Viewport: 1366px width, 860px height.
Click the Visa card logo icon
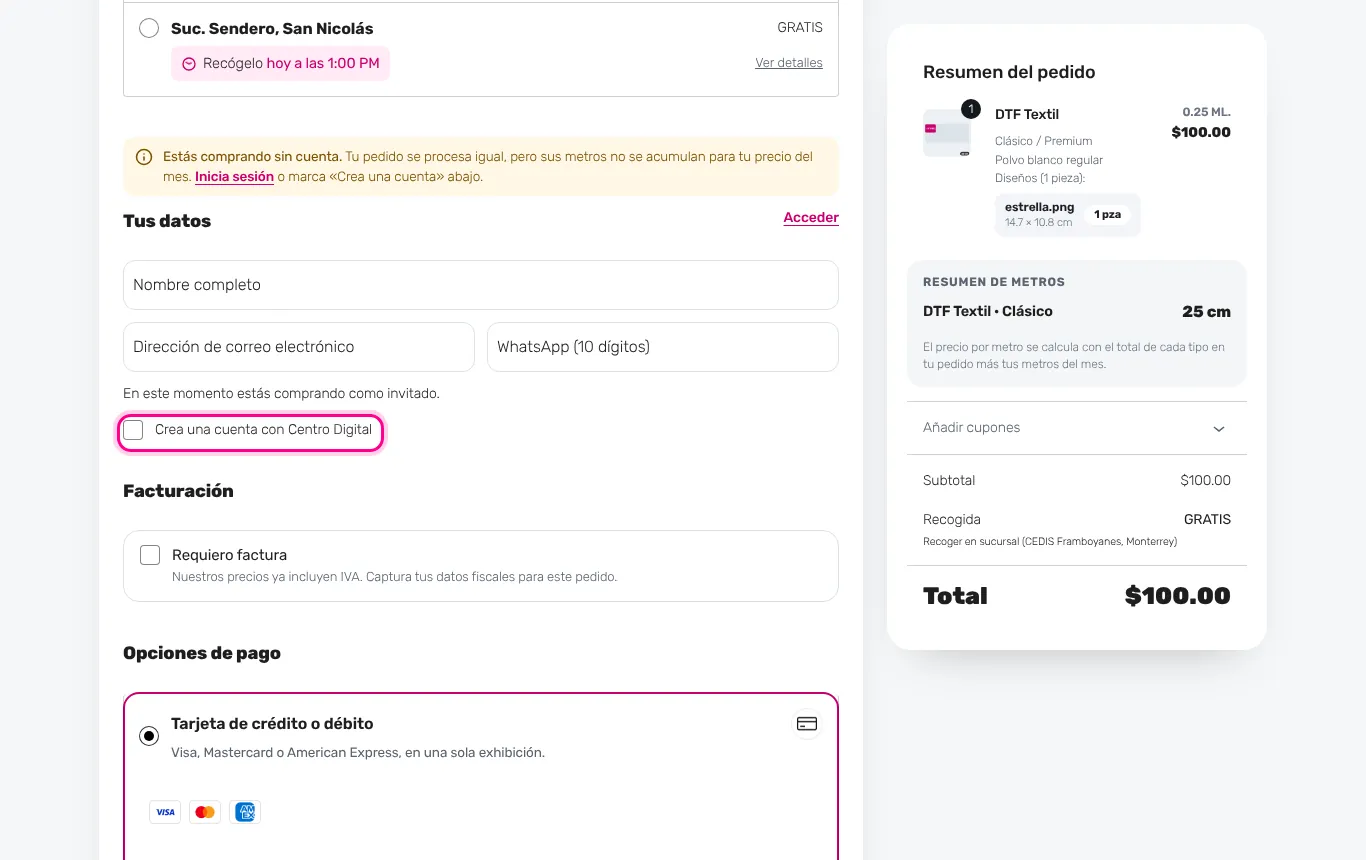(165, 812)
